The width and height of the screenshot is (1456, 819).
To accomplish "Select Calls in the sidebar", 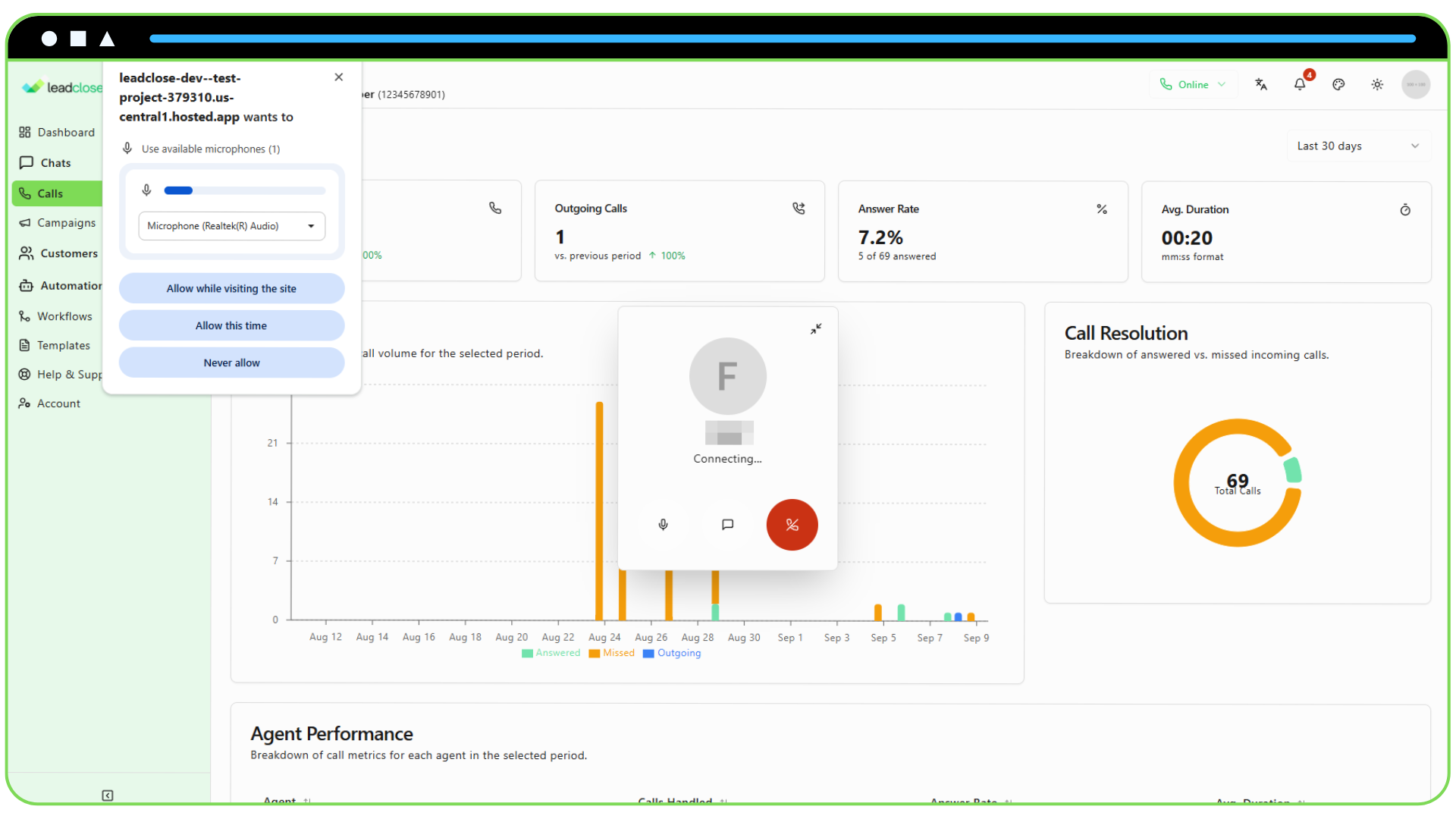I will click(58, 193).
